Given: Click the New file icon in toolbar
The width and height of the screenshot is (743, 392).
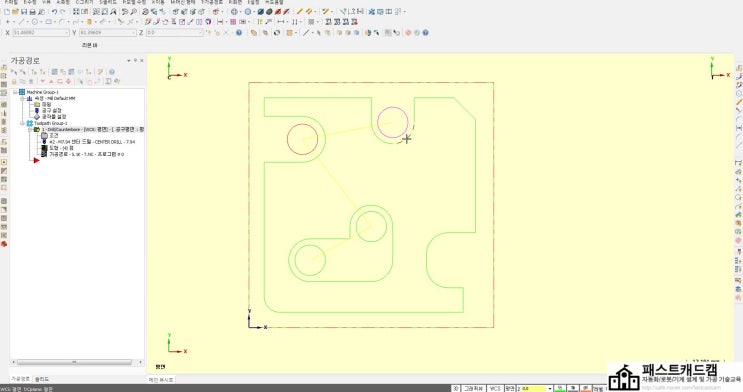Looking at the screenshot, I should [7, 11].
